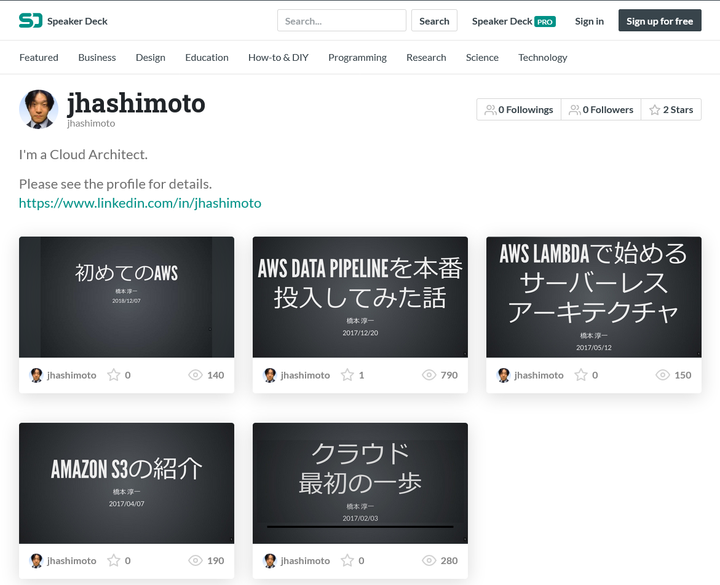Star the Amazon S3の紹介 deck

point(113,561)
